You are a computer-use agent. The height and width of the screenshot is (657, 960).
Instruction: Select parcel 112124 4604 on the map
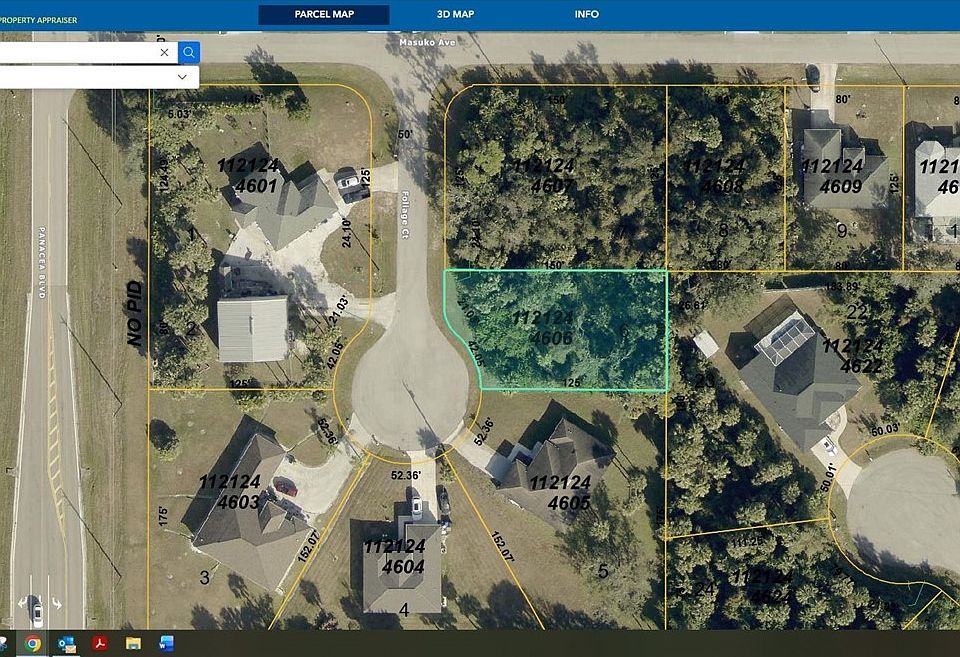click(x=396, y=556)
